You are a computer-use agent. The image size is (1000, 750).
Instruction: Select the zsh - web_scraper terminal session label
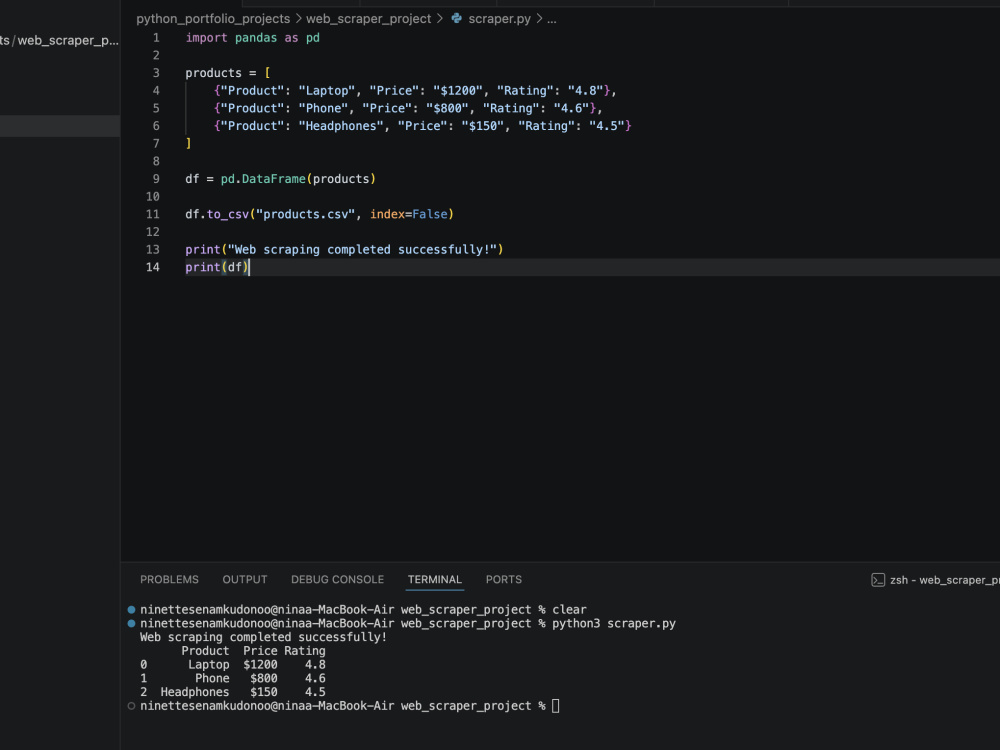click(x=945, y=580)
